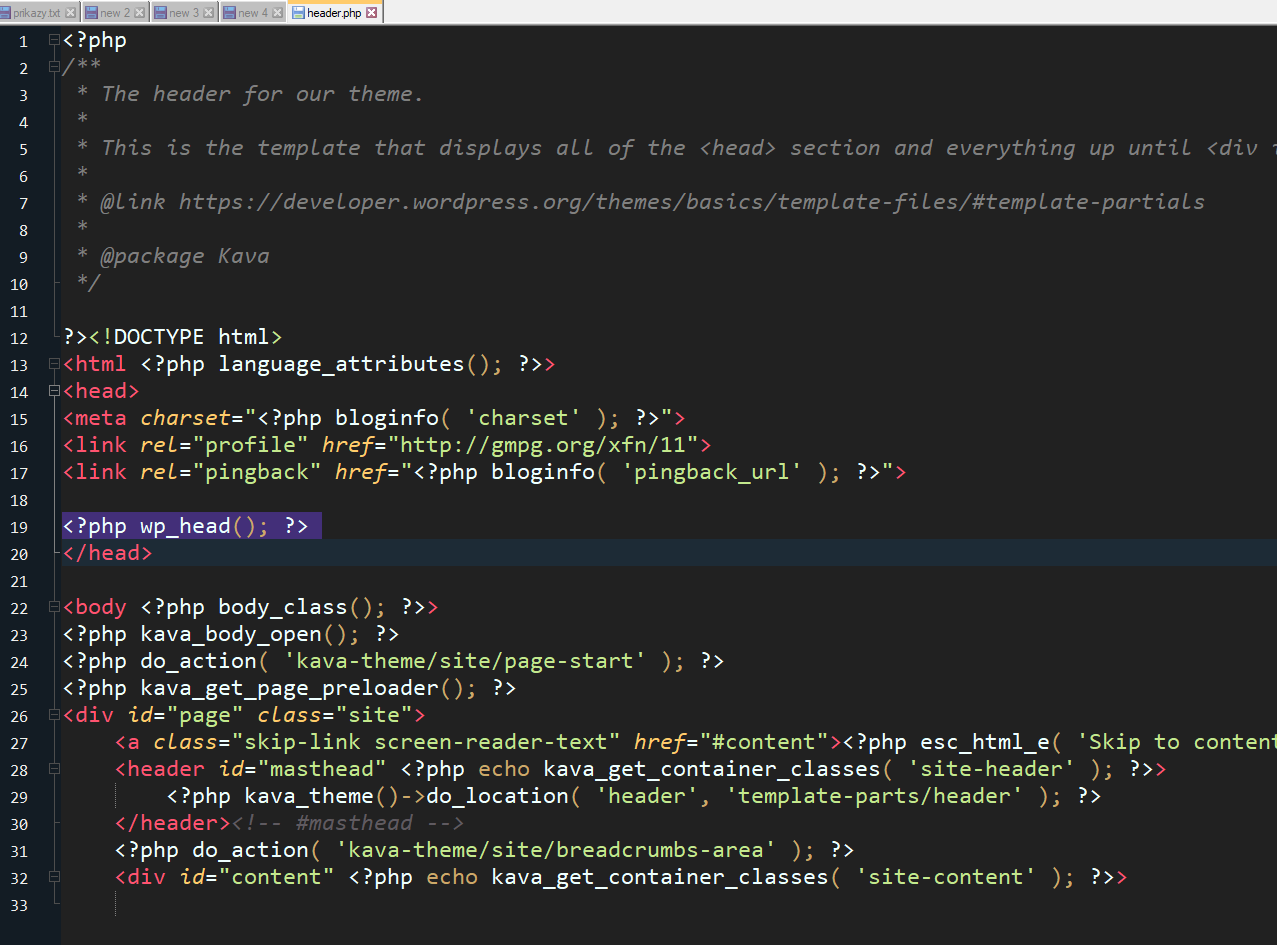Collapse the html element fold marker on line 13
The image size is (1277, 945).
tap(54, 364)
